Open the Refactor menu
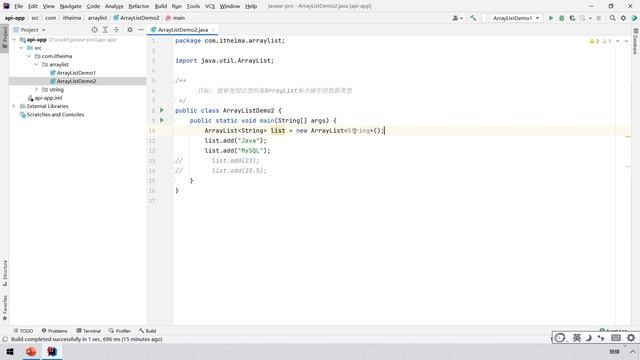 pyautogui.click(x=139, y=6)
